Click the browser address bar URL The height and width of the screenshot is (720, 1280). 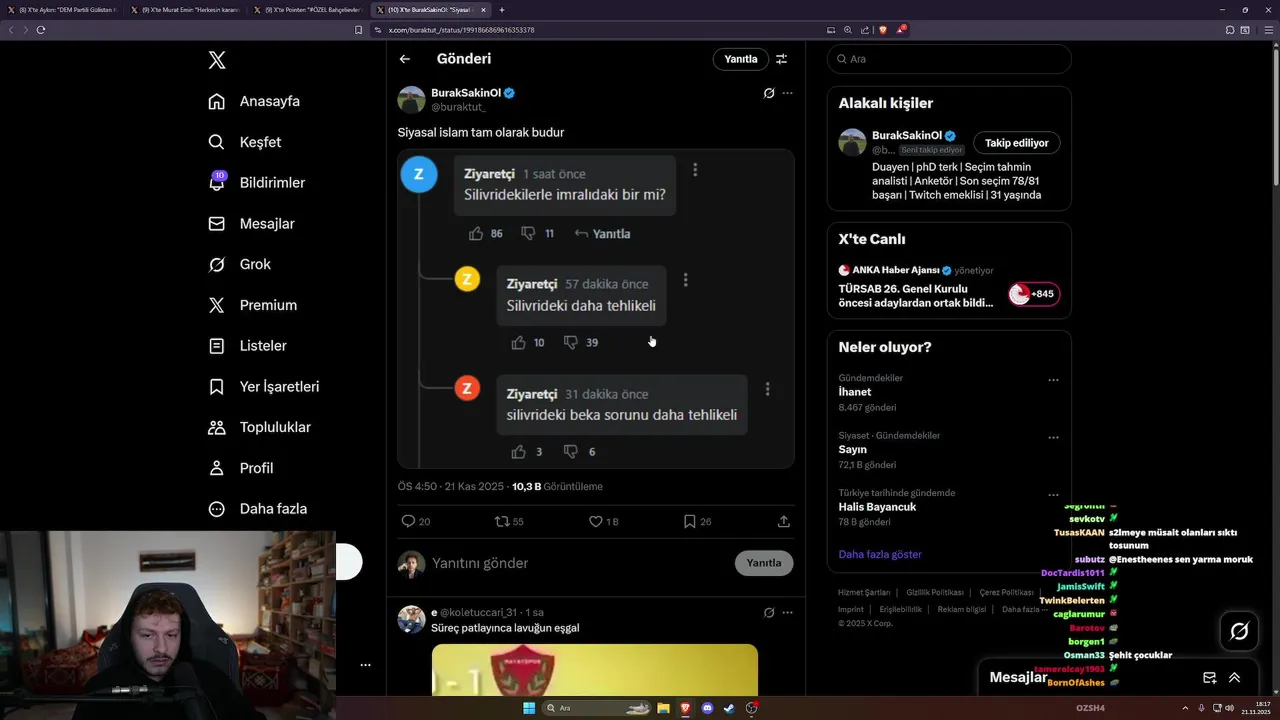(x=461, y=30)
